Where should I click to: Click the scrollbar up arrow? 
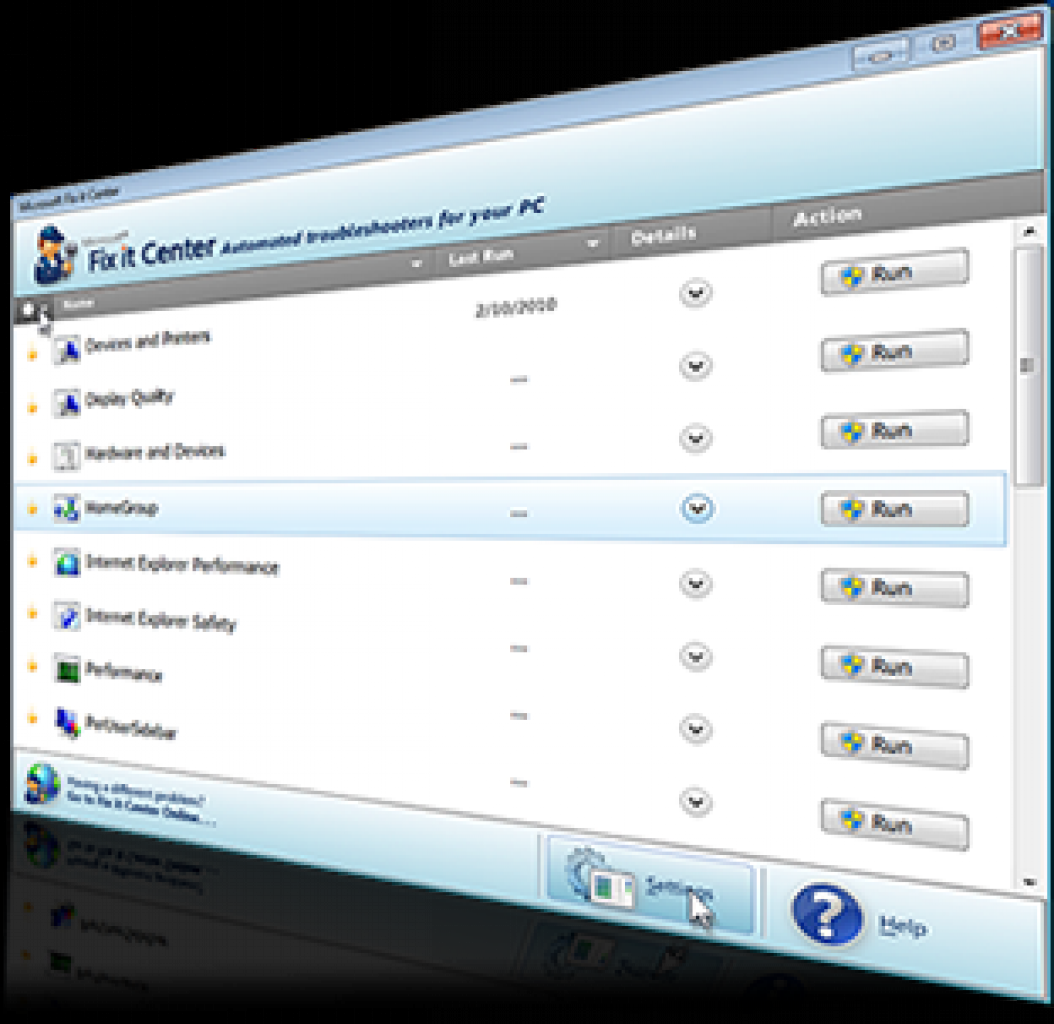pyautogui.click(x=1028, y=232)
